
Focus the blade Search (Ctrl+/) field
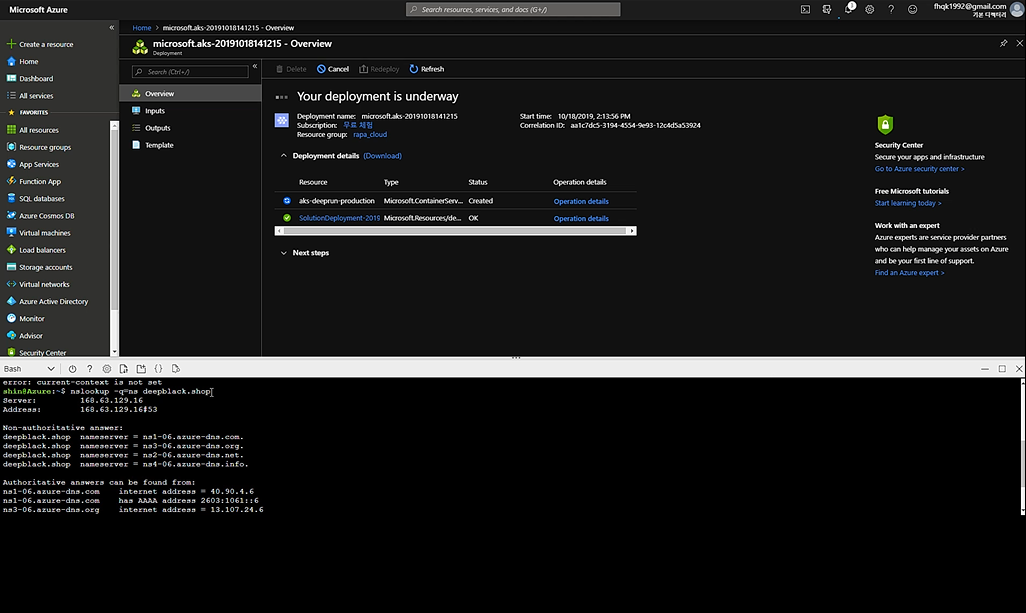point(190,71)
